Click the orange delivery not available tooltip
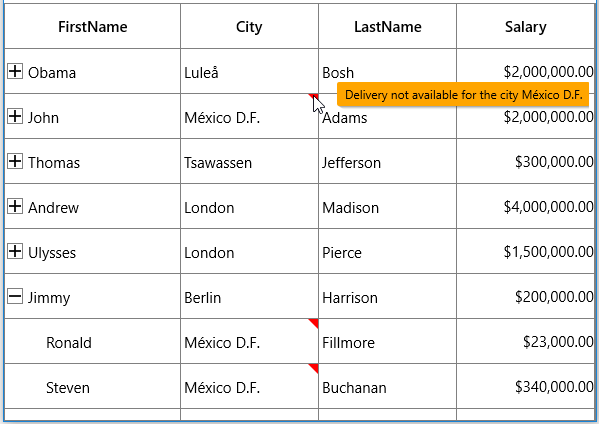Screen dimensions: 599x424 click(463, 94)
